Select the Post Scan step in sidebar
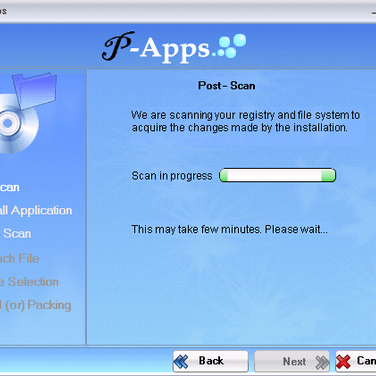 tap(16, 234)
